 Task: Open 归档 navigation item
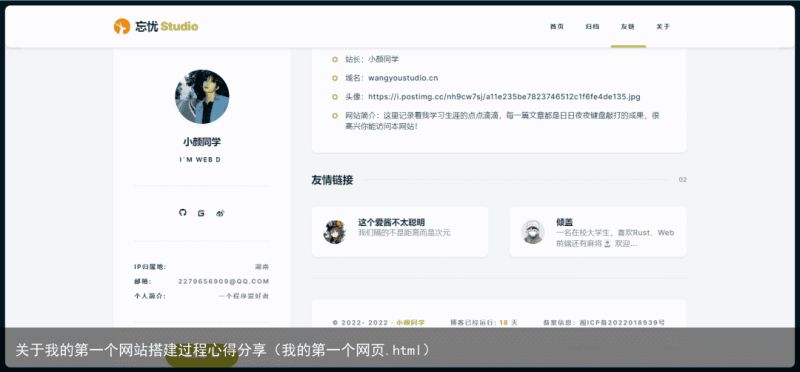[592, 27]
